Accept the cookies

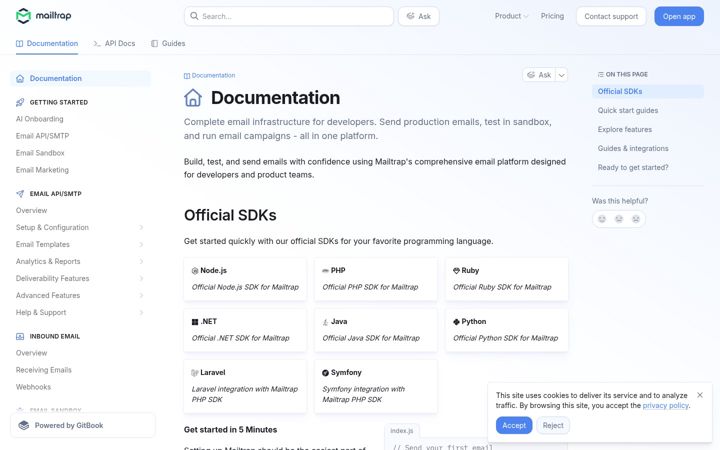click(x=514, y=425)
